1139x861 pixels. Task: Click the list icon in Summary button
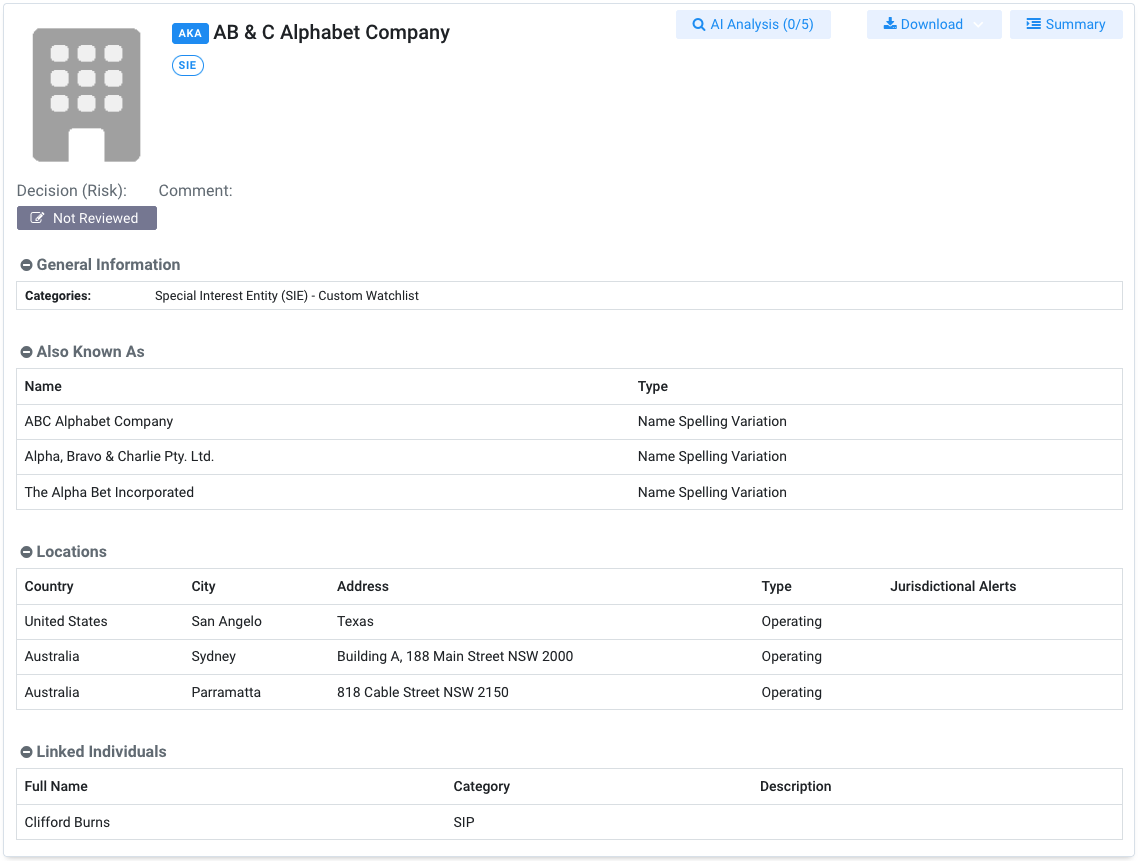coord(1033,24)
